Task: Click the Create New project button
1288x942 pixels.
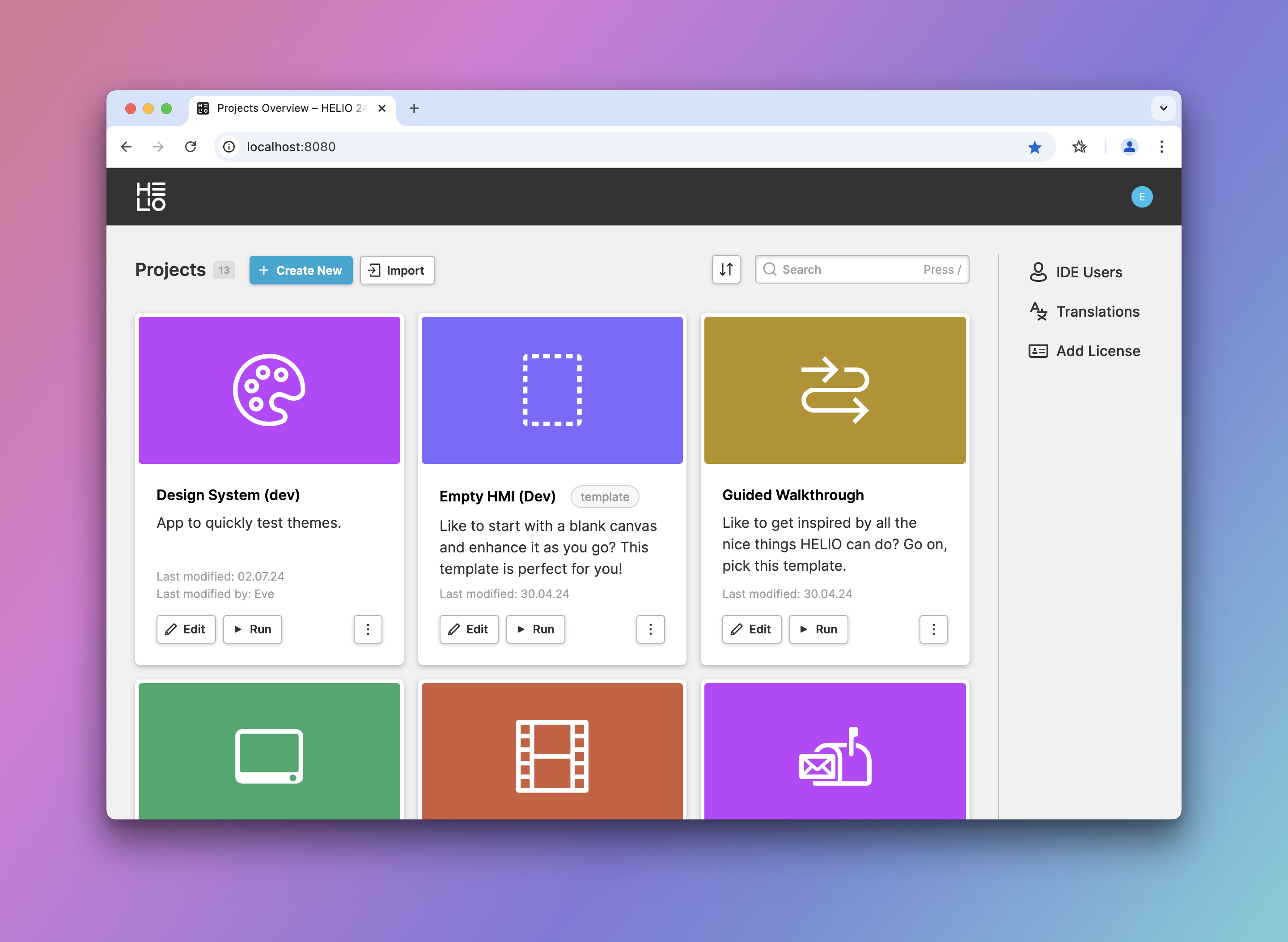Action: point(301,270)
